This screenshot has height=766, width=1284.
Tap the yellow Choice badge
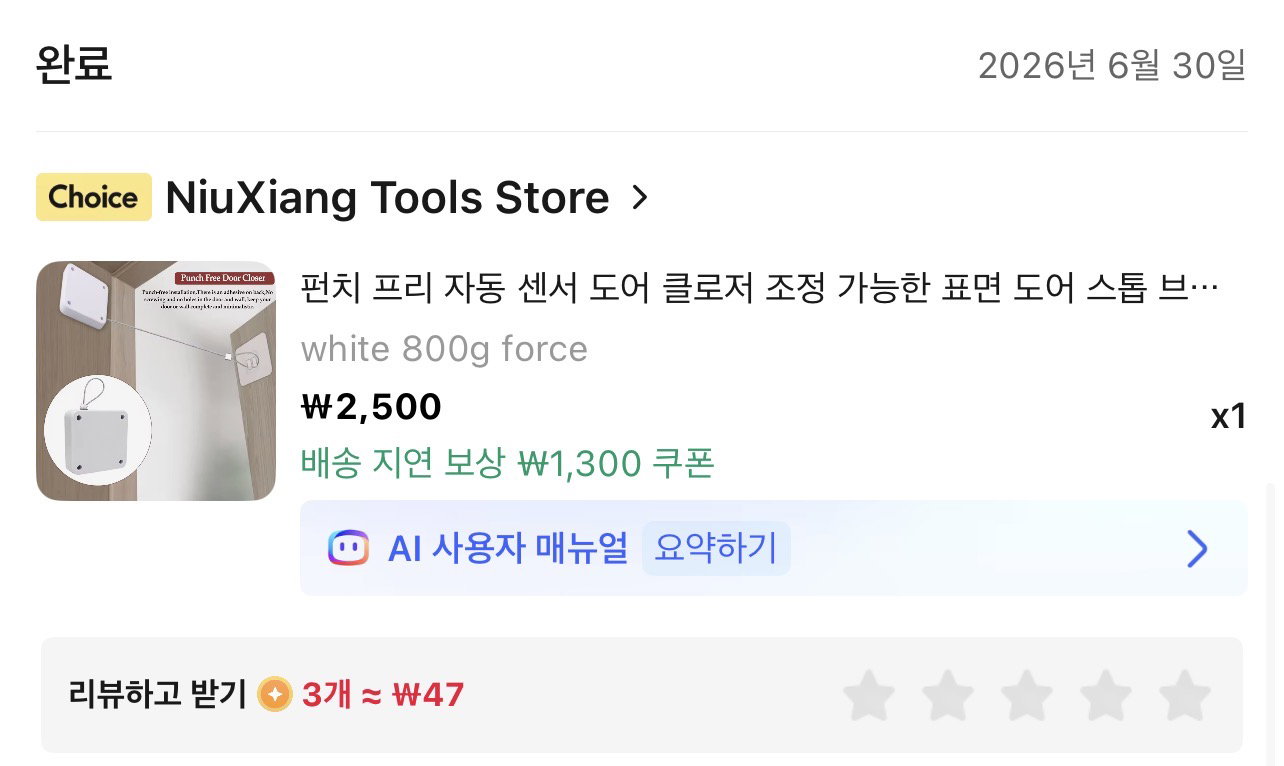tap(94, 197)
